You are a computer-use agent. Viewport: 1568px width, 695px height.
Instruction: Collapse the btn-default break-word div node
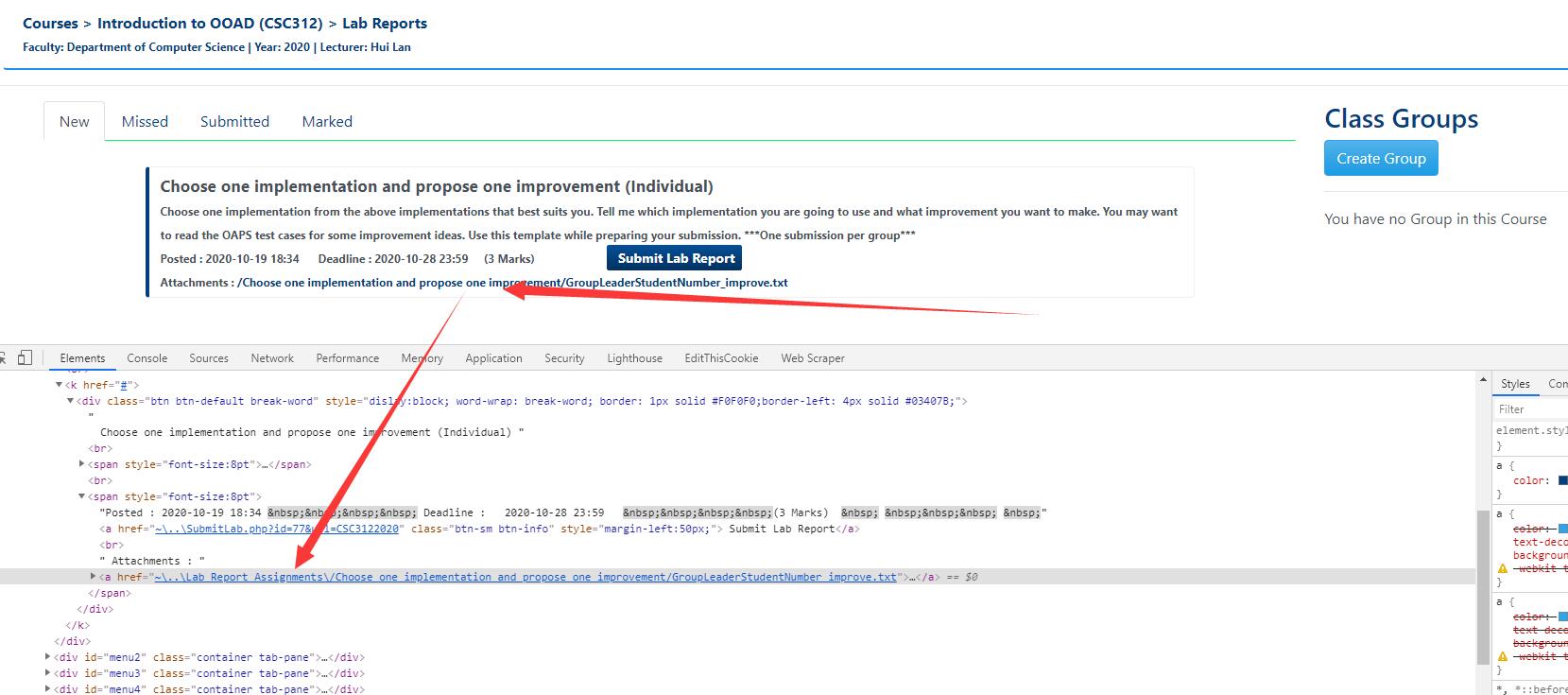[x=70, y=401]
